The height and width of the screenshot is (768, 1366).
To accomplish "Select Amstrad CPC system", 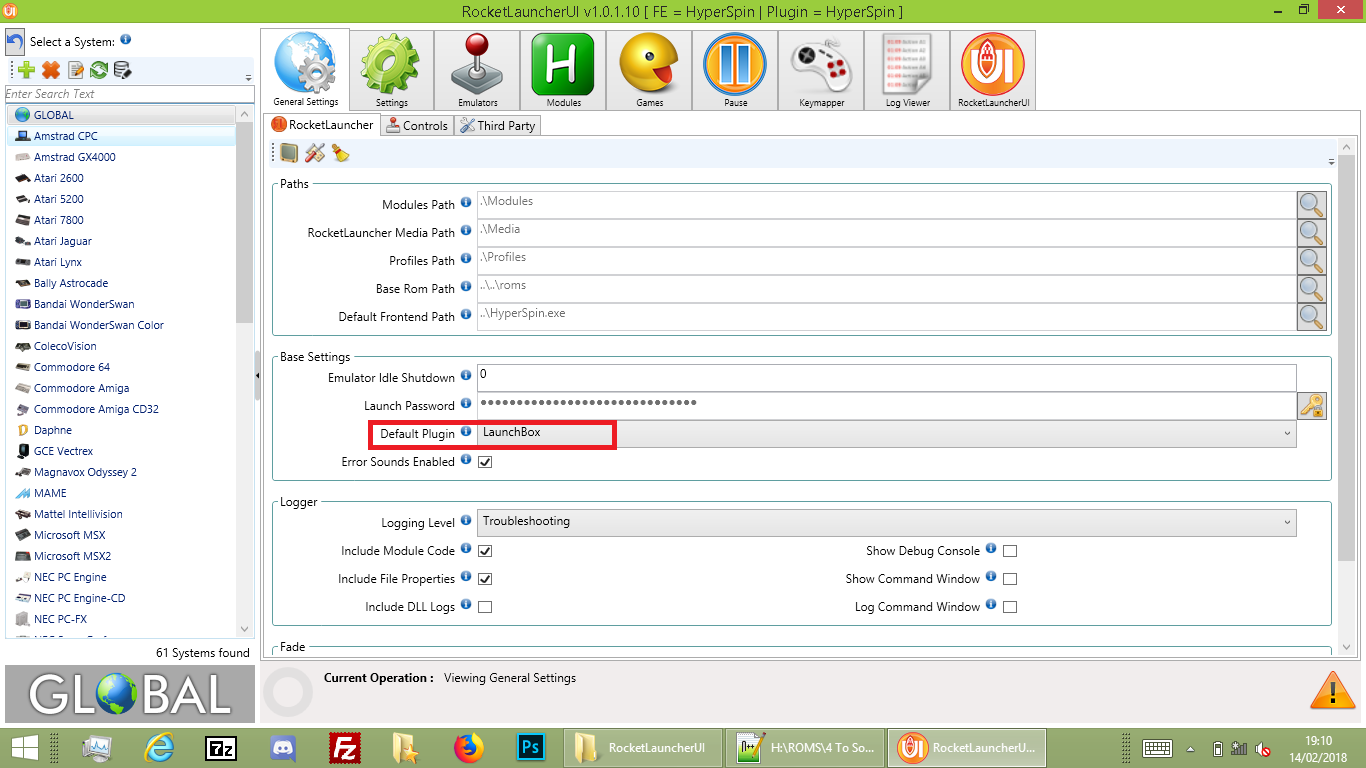I will click(x=121, y=136).
